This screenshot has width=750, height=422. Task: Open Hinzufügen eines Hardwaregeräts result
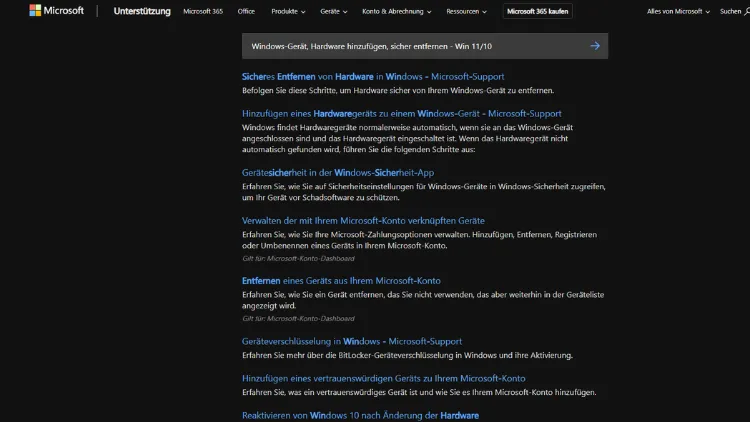402,113
